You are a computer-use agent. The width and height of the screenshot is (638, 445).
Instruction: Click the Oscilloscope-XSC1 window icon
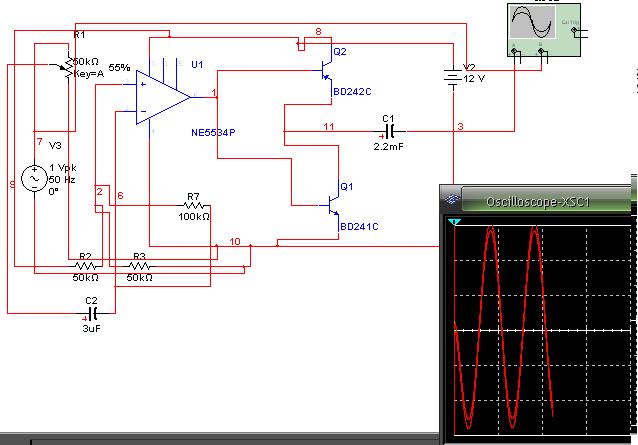pyautogui.click(x=452, y=199)
